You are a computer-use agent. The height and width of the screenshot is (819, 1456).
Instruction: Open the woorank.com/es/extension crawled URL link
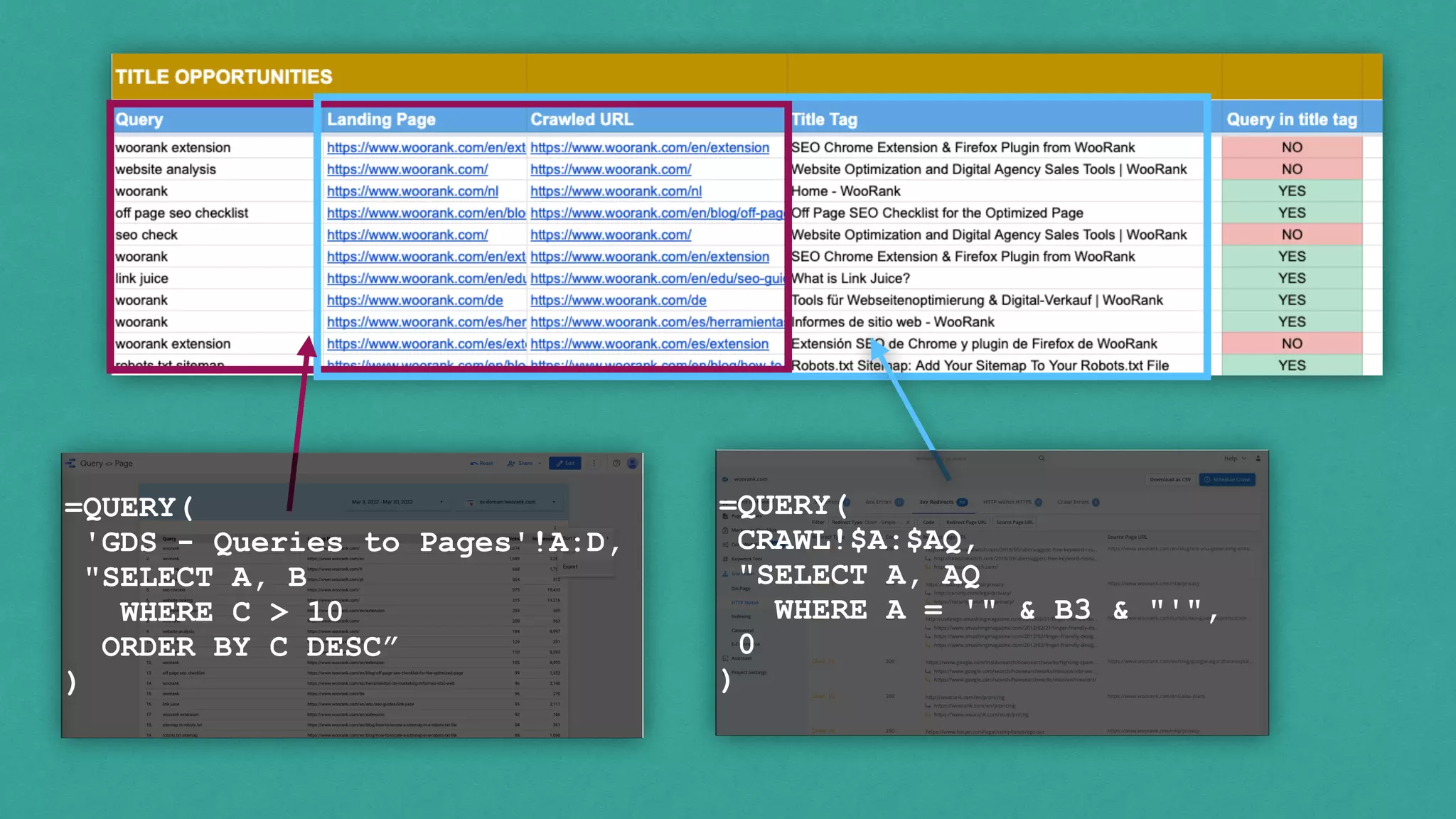(x=649, y=344)
